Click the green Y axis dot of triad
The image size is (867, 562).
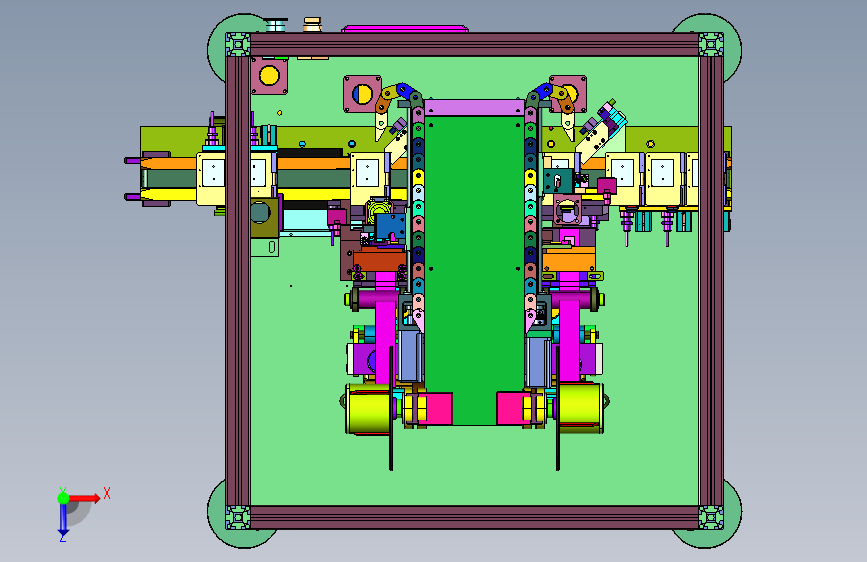click(64, 498)
